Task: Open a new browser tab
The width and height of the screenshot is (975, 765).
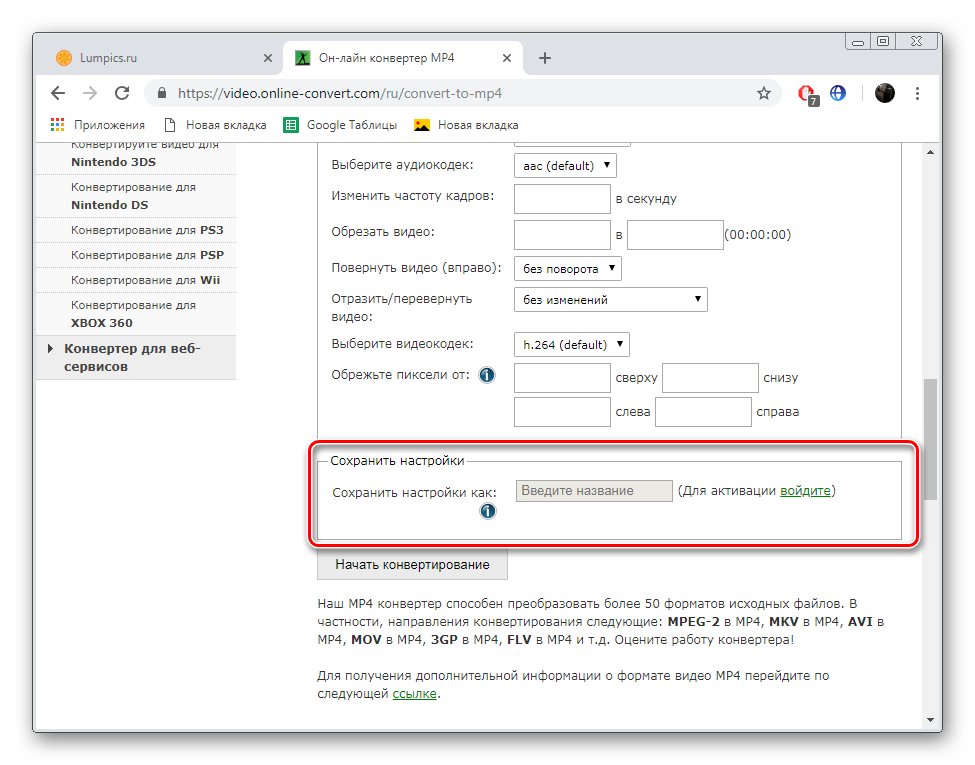Action: (x=545, y=58)
